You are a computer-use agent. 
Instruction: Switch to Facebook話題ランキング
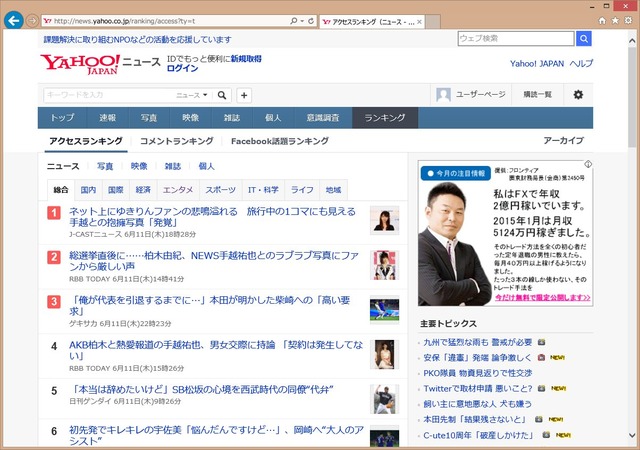pos(280,141)
